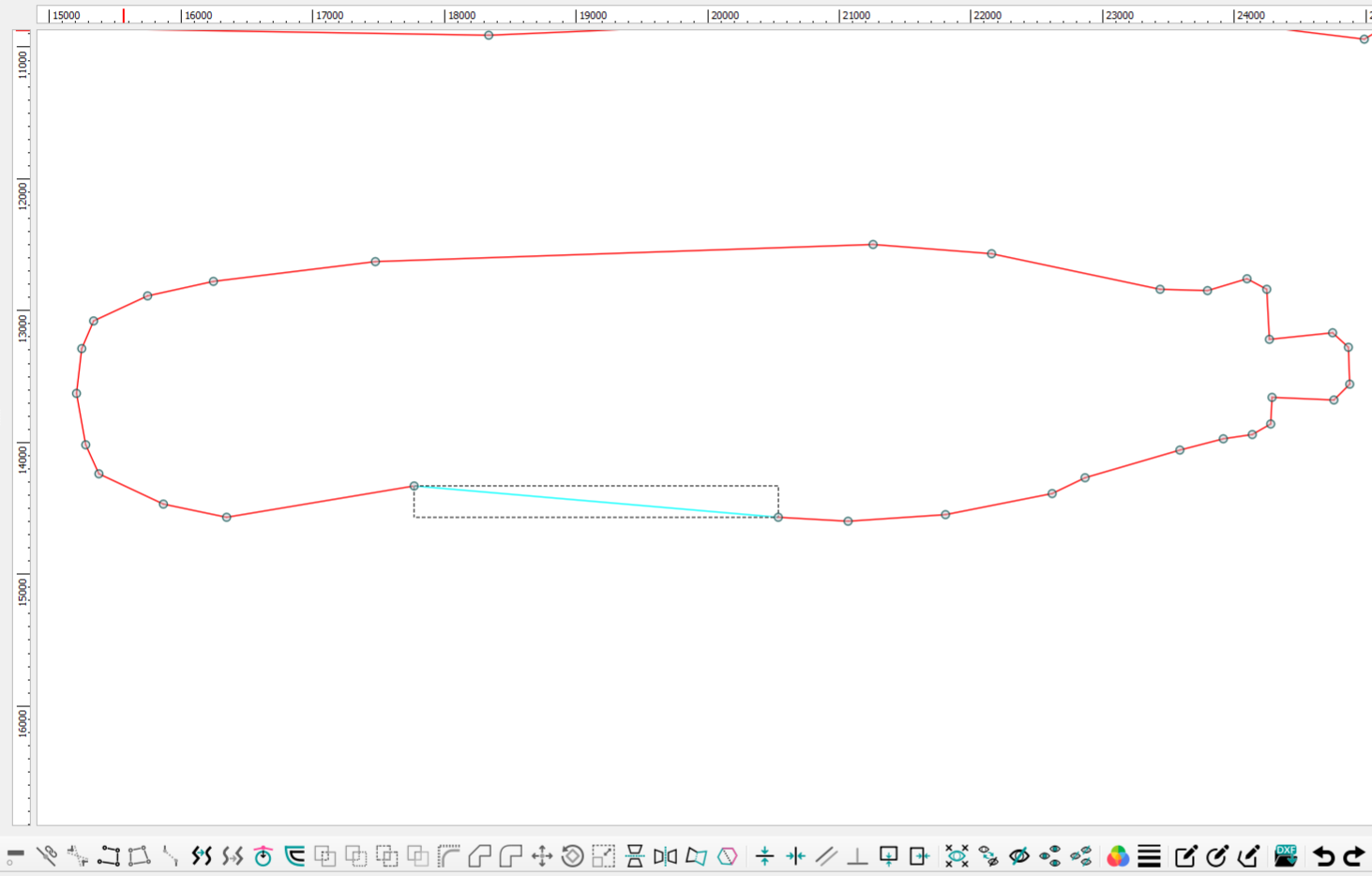Screen dimensions: 1372x876
Task: Toggle the eye icon surrounded by x marks
Action: [957, 855]
